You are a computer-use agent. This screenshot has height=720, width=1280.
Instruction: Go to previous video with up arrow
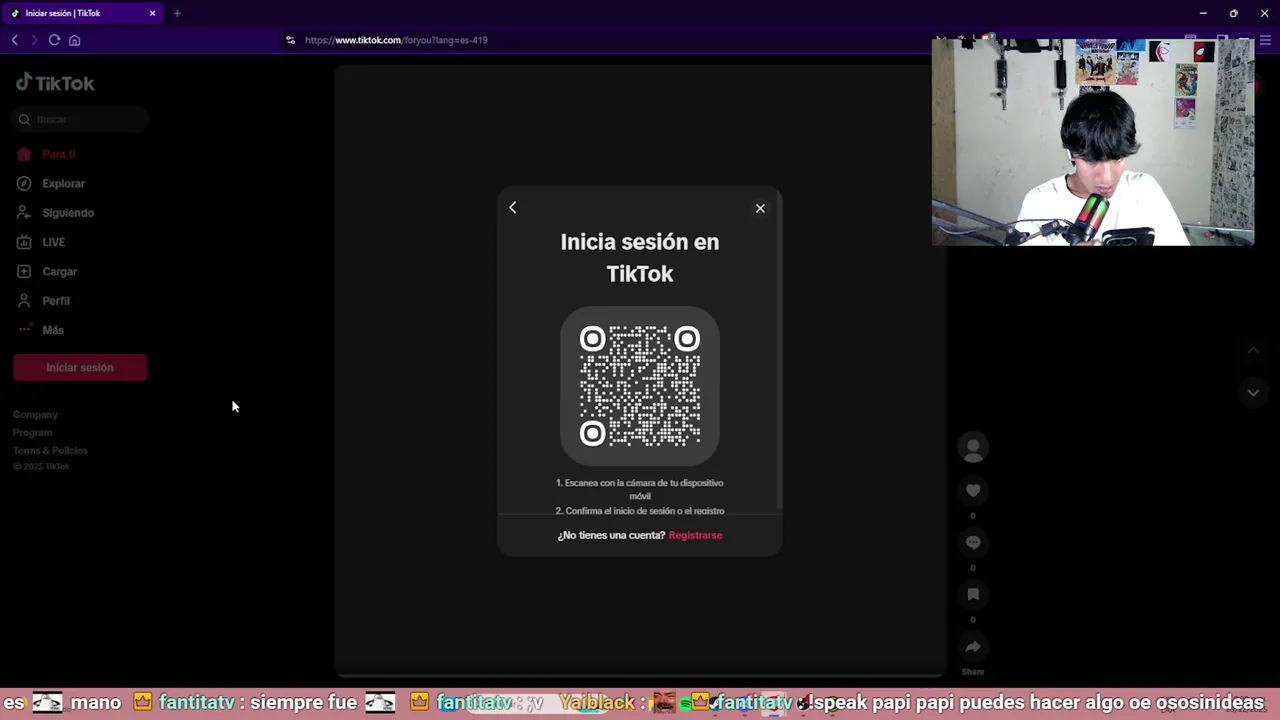point(1253,350)
